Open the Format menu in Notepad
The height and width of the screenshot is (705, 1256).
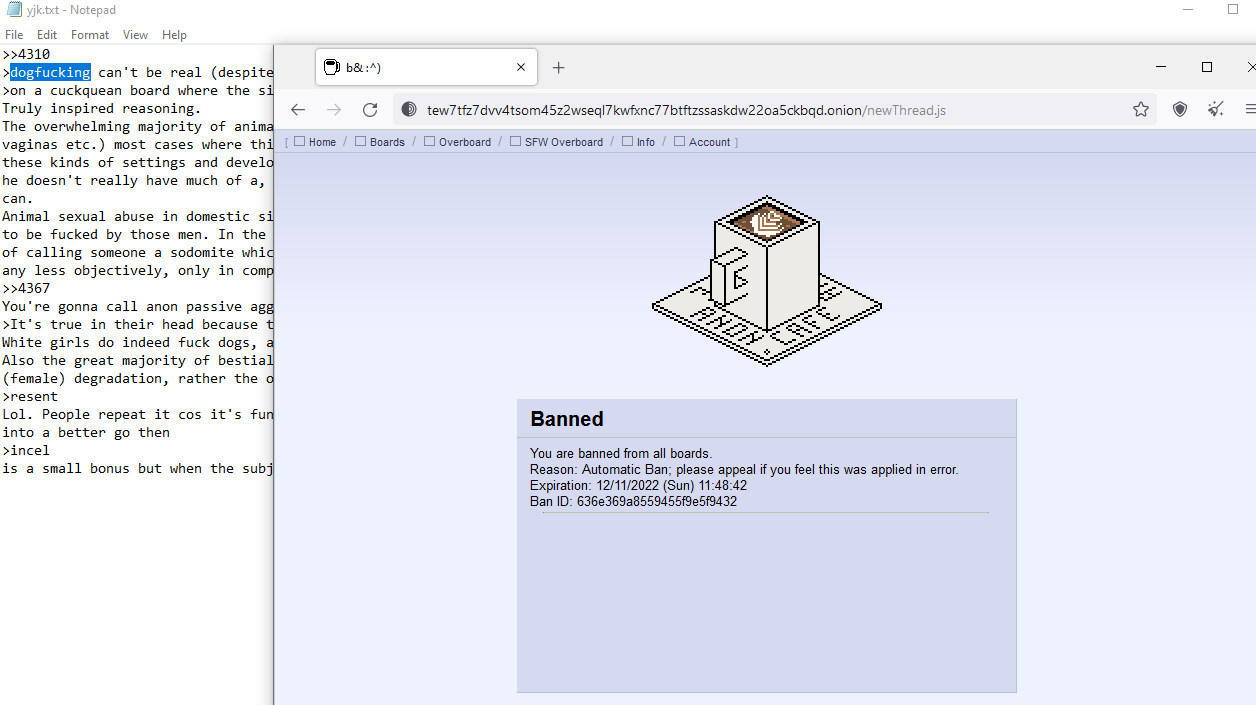(x=90, y=35)
